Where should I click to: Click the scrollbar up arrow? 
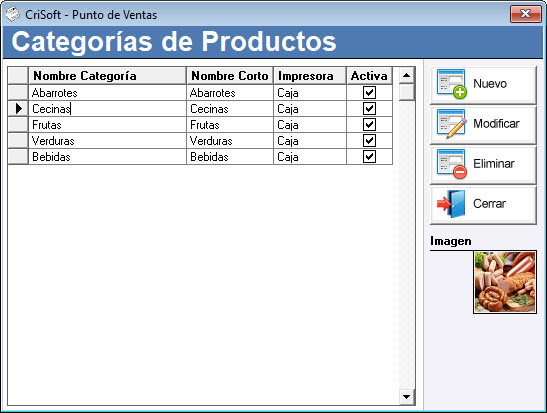(406, 75)
